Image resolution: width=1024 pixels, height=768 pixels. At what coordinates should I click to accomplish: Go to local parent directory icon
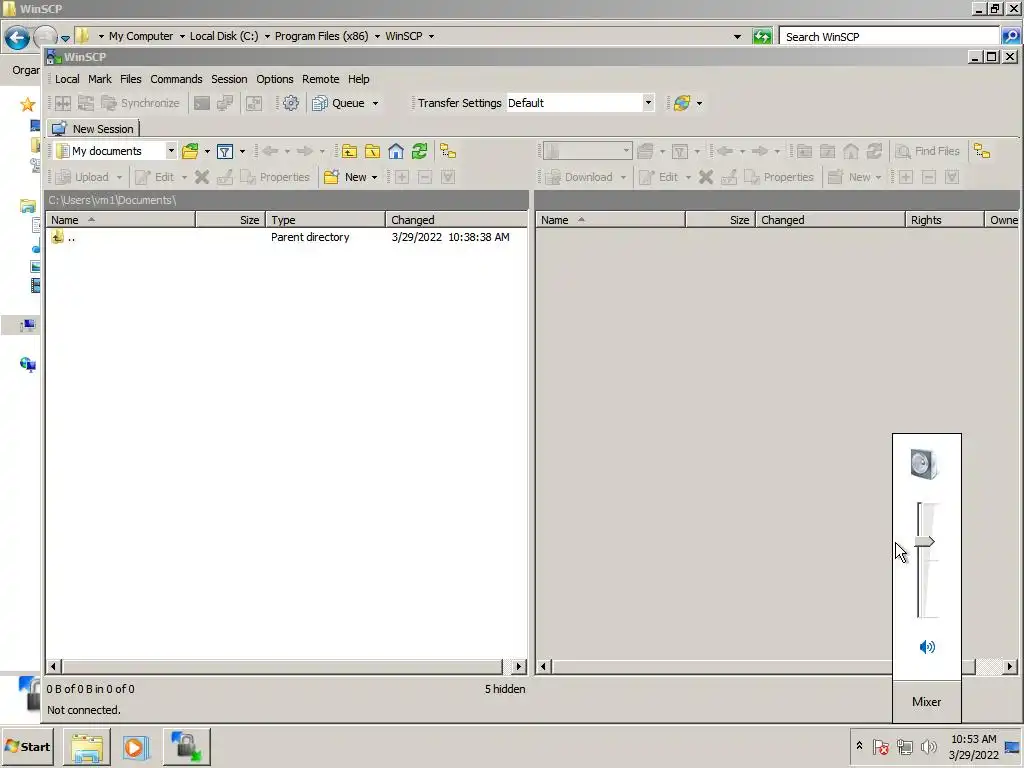(349, 152)
